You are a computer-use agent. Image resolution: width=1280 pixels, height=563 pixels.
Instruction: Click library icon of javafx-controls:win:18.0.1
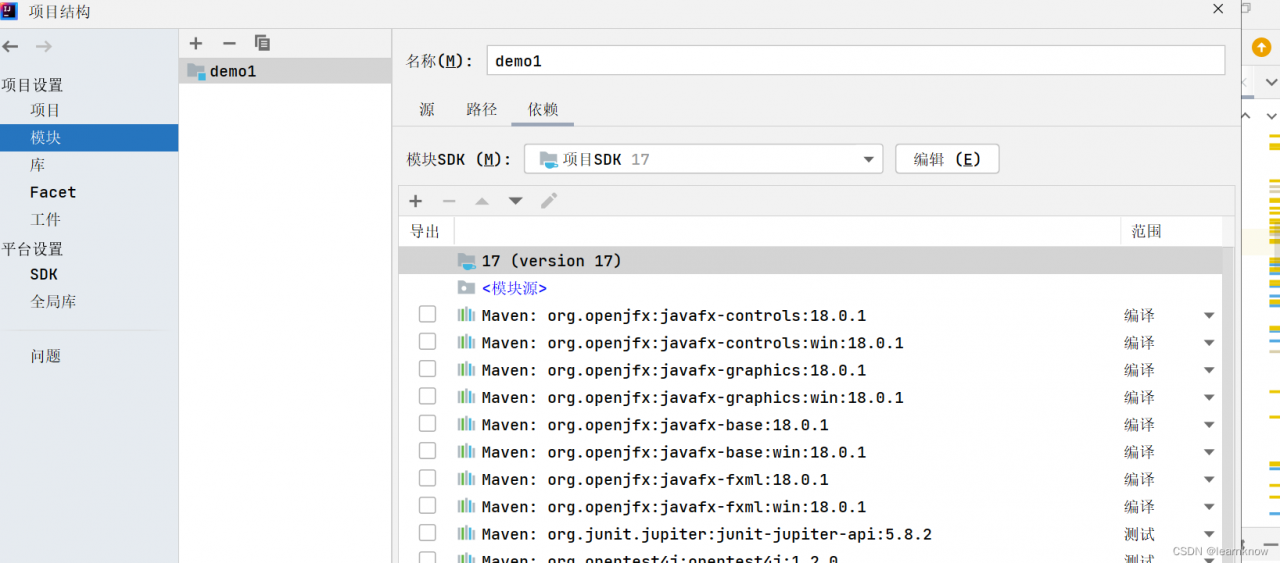pyautogui.click(x=466, y=342)
